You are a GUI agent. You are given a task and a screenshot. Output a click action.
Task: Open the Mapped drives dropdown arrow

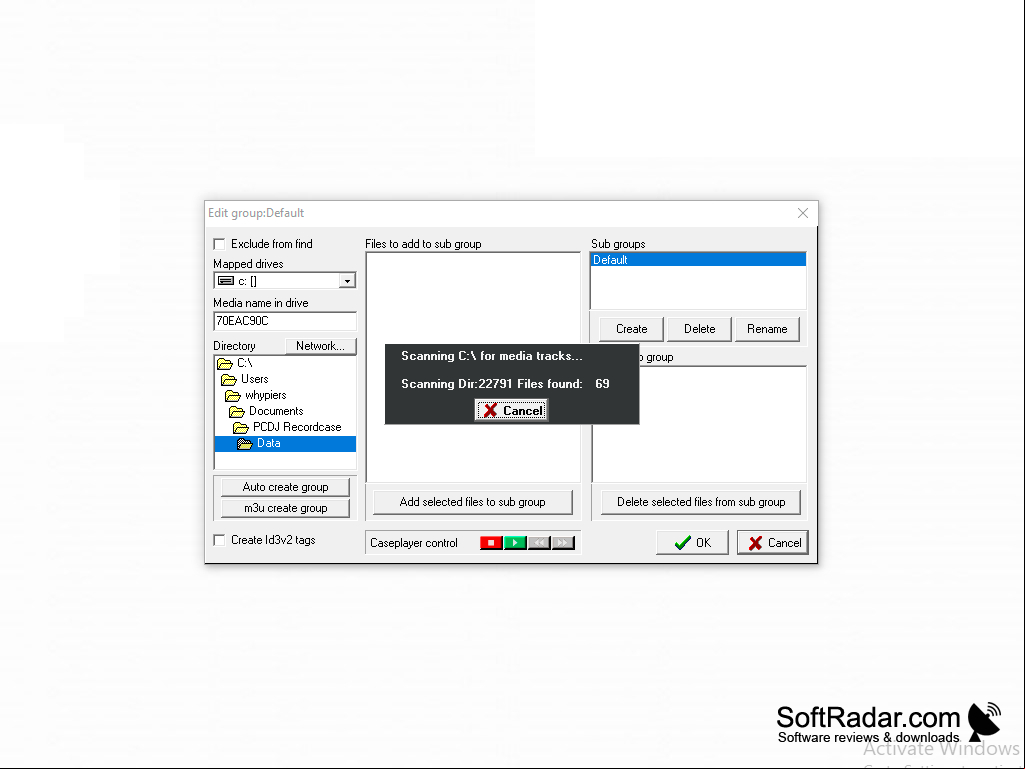click(347, 281)
